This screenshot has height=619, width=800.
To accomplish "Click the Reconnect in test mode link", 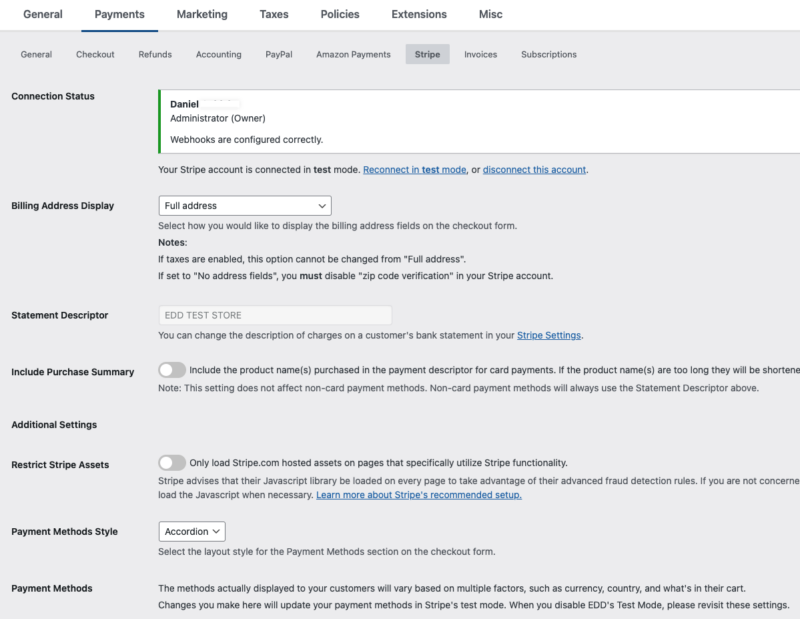I will pos(414,170).
